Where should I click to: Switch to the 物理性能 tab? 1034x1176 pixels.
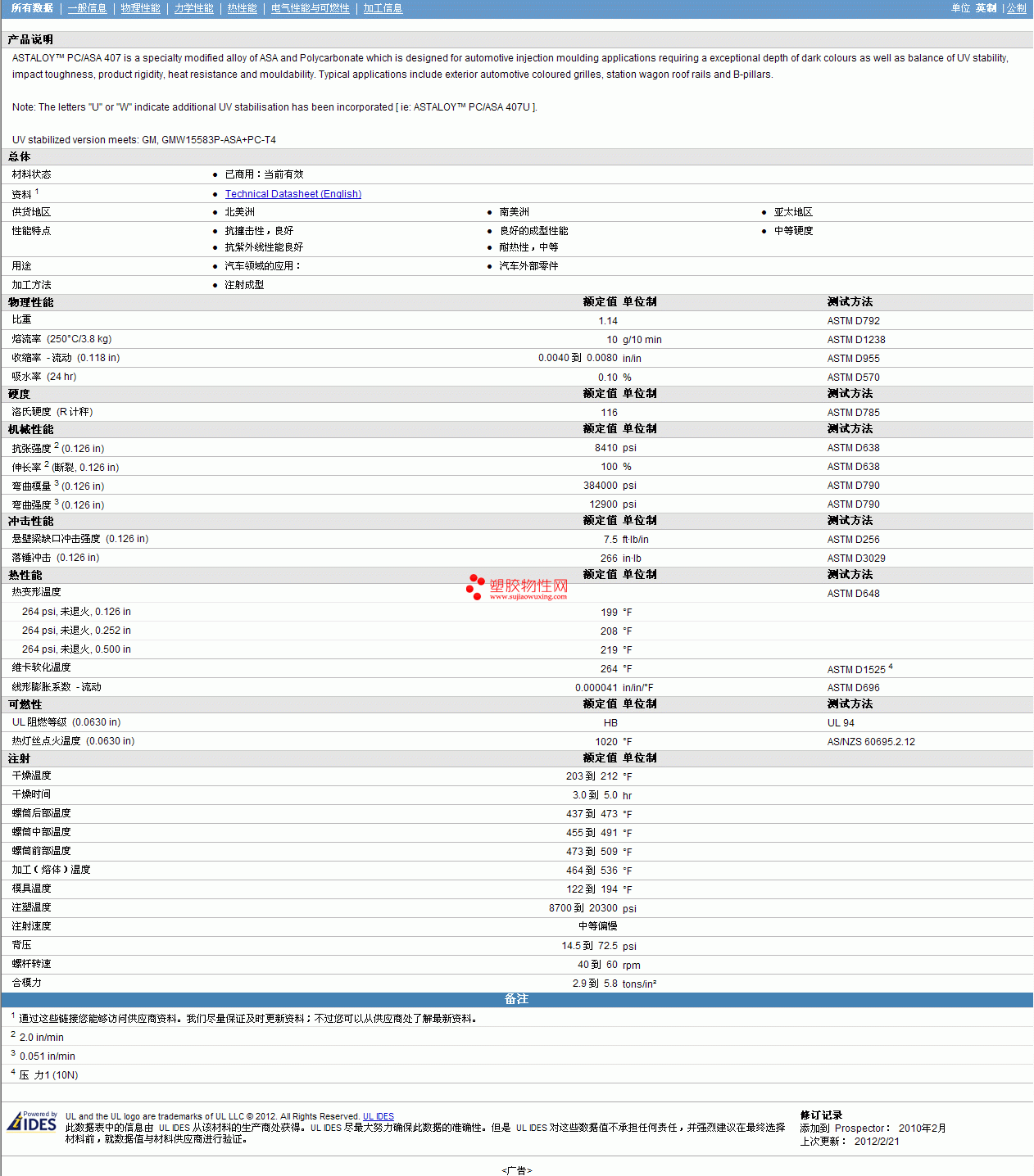[x=140, y=8]
